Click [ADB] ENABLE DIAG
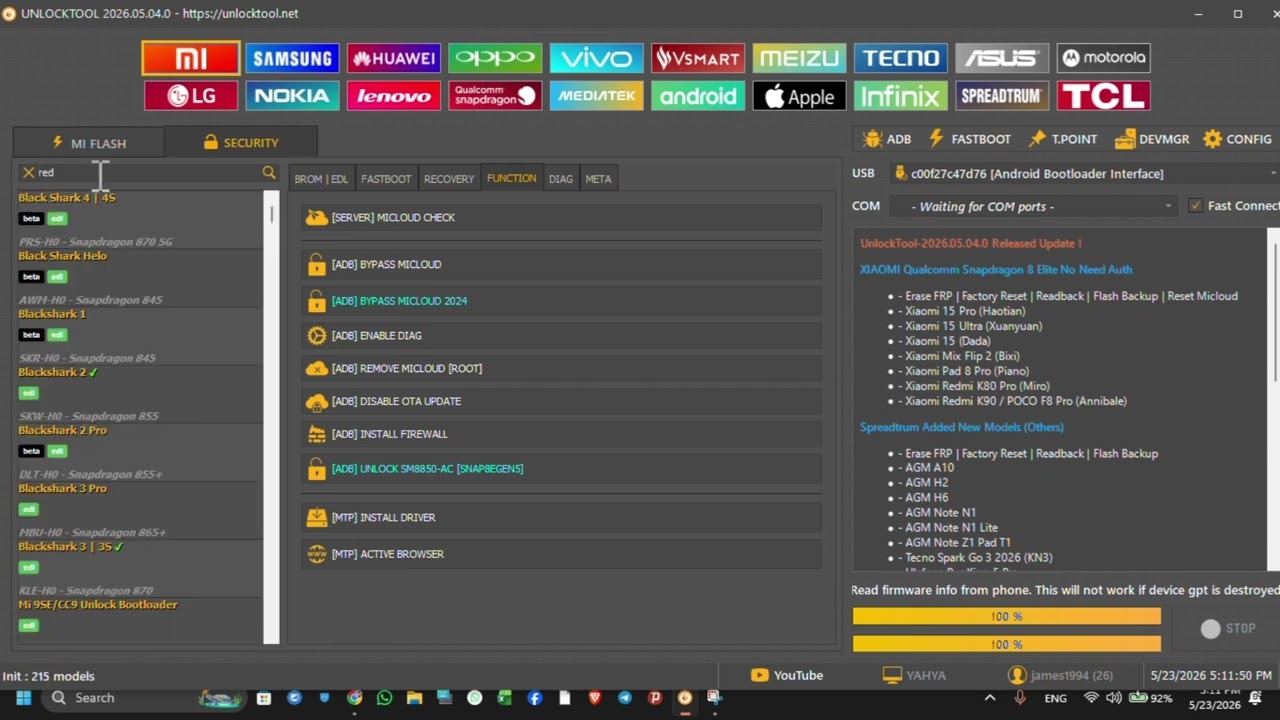The height and width of the screenshot is (720, 1280). [x=562, y=336]
